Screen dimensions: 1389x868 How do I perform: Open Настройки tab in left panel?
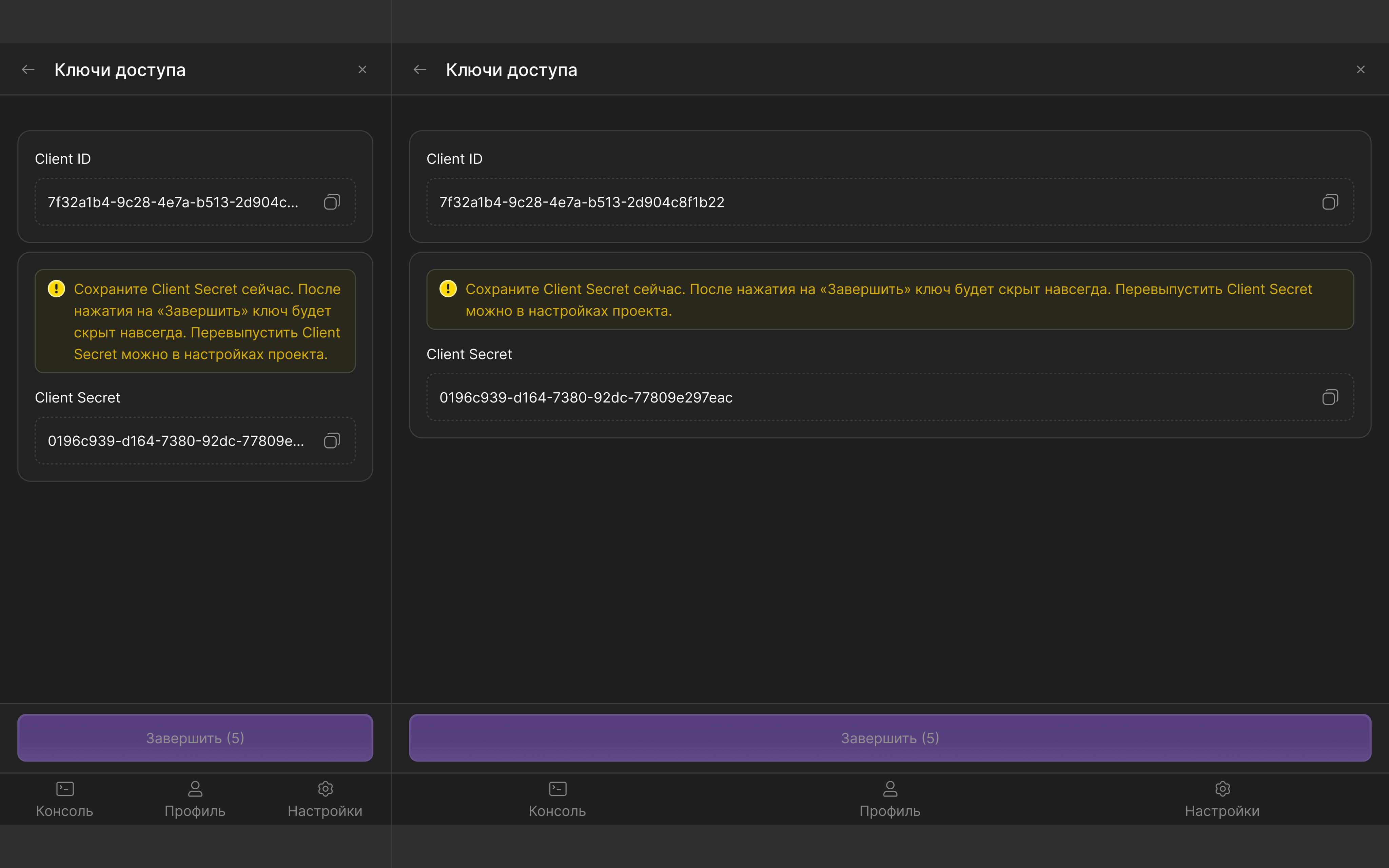[326, 799]
